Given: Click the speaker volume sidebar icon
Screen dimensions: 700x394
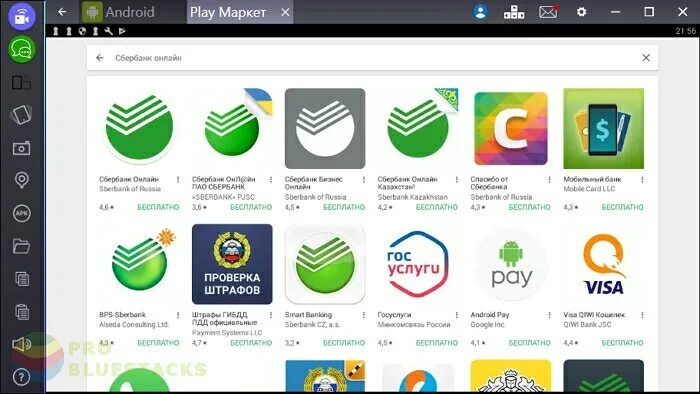Looking at the screenshot, I should pyautogui.click(x=21, y=344).
